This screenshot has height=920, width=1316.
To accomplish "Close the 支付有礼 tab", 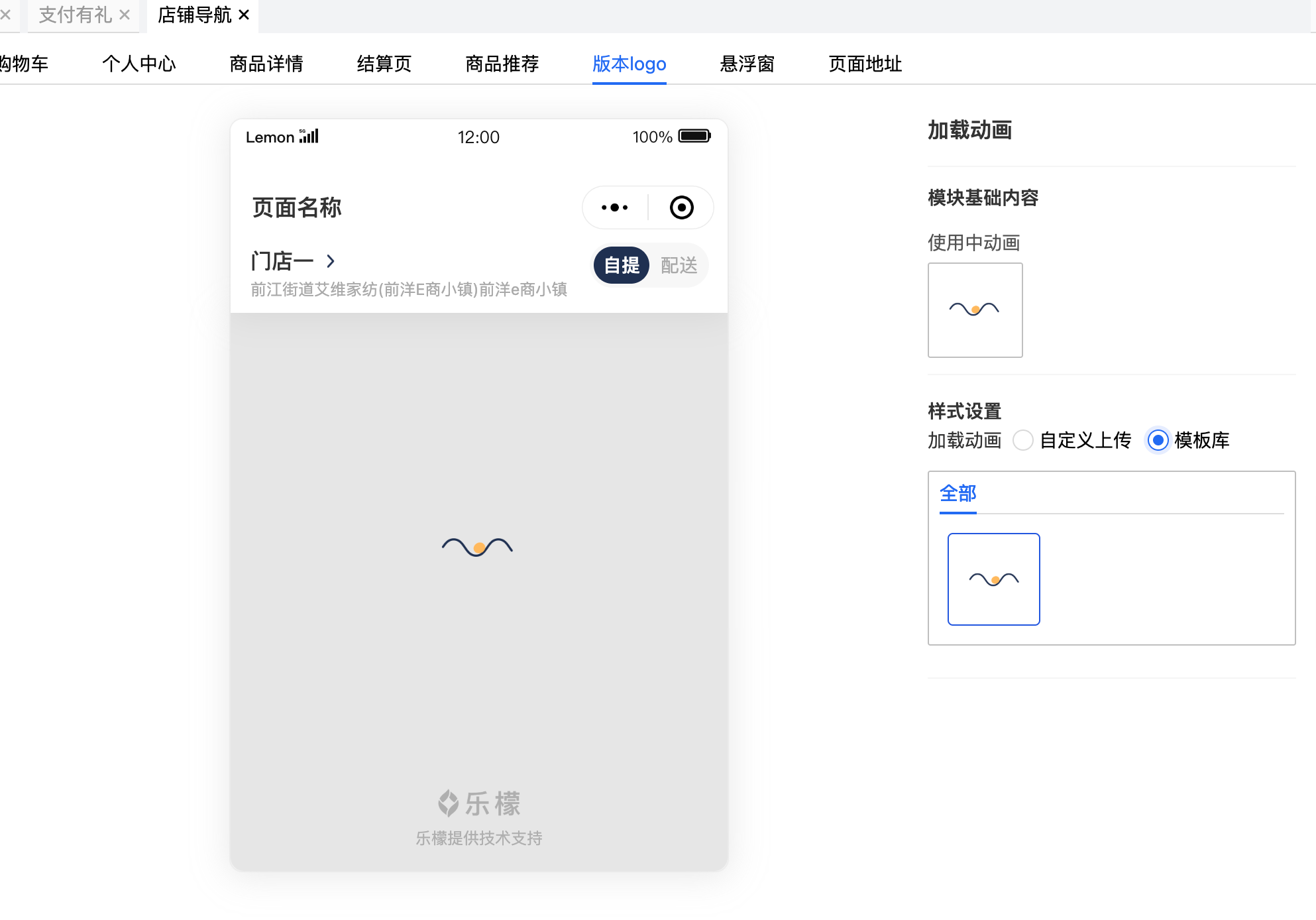I will 125,15.
